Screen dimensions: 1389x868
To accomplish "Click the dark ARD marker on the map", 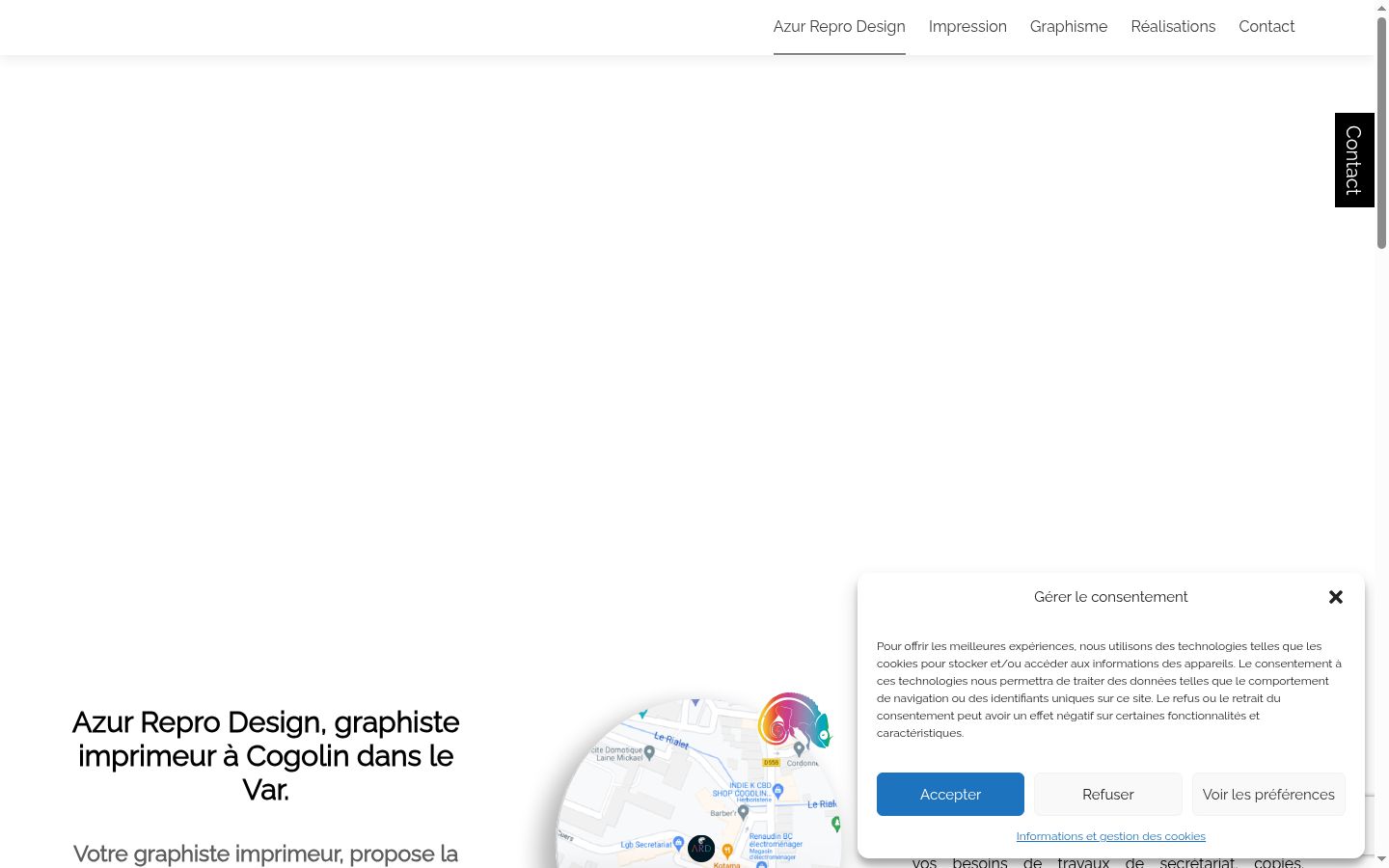I will point(701,849).
